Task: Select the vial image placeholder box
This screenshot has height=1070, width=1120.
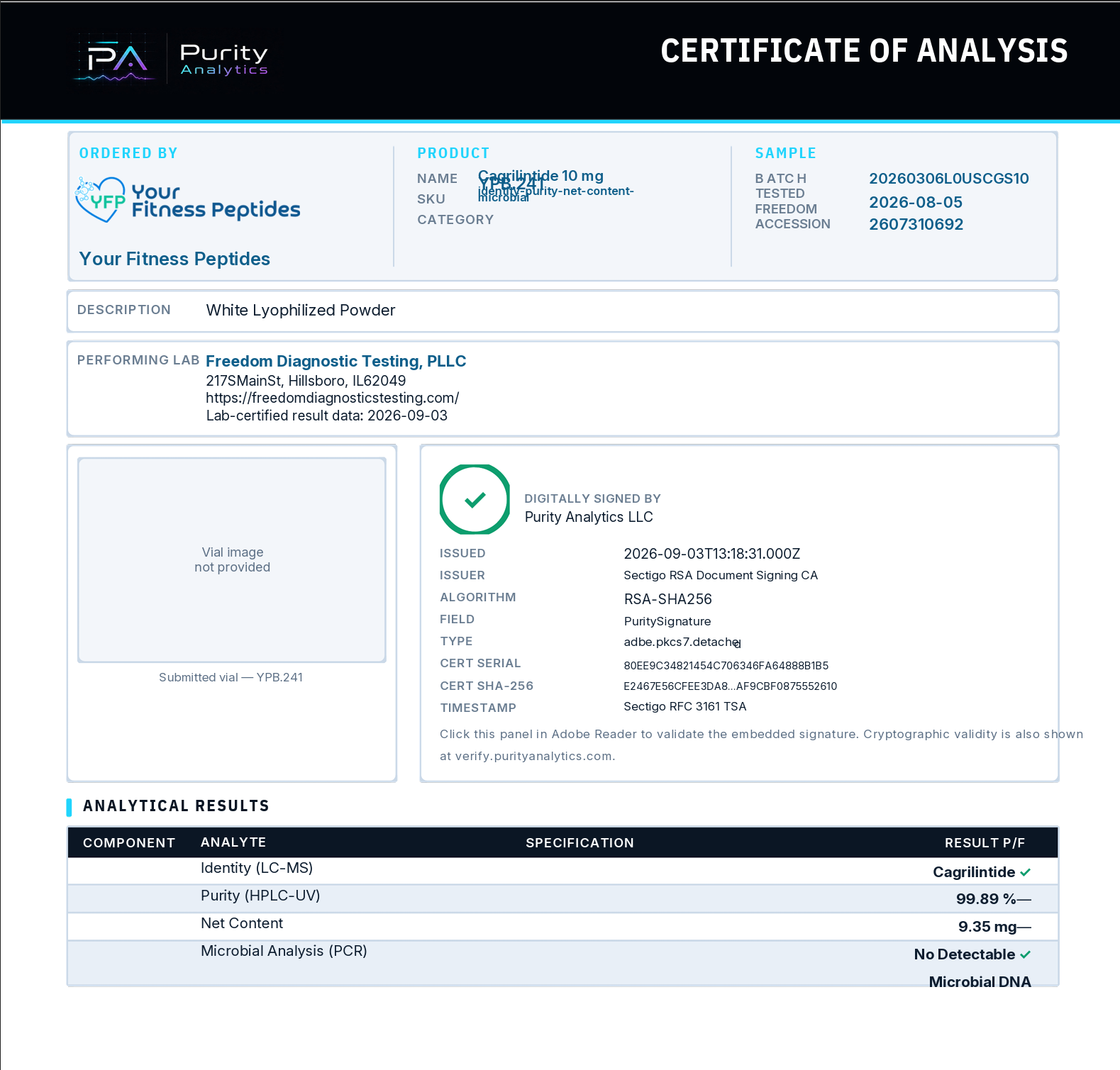Action: click(x=232, y=559)
